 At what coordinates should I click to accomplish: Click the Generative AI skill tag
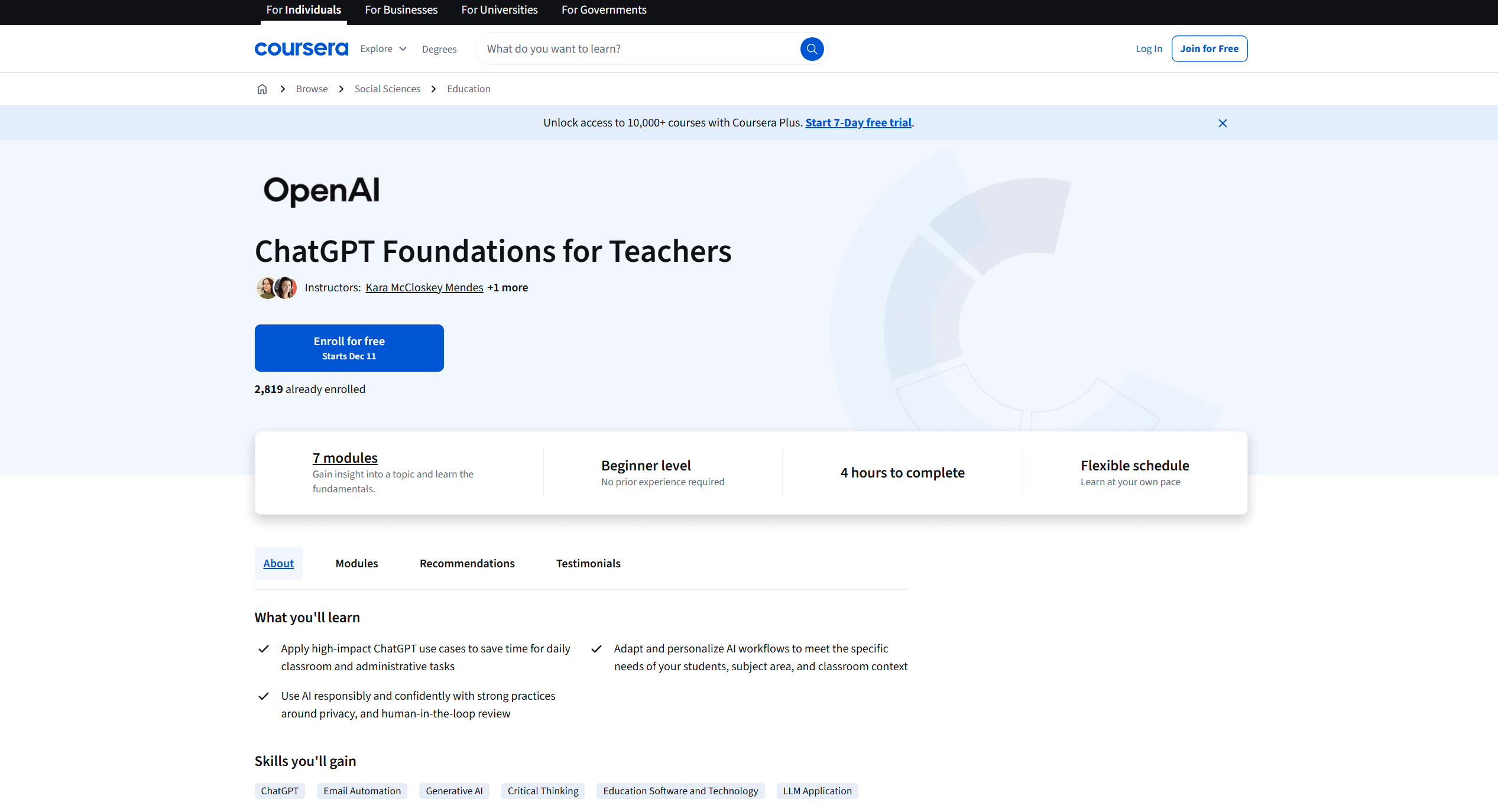tap(454, 791)
